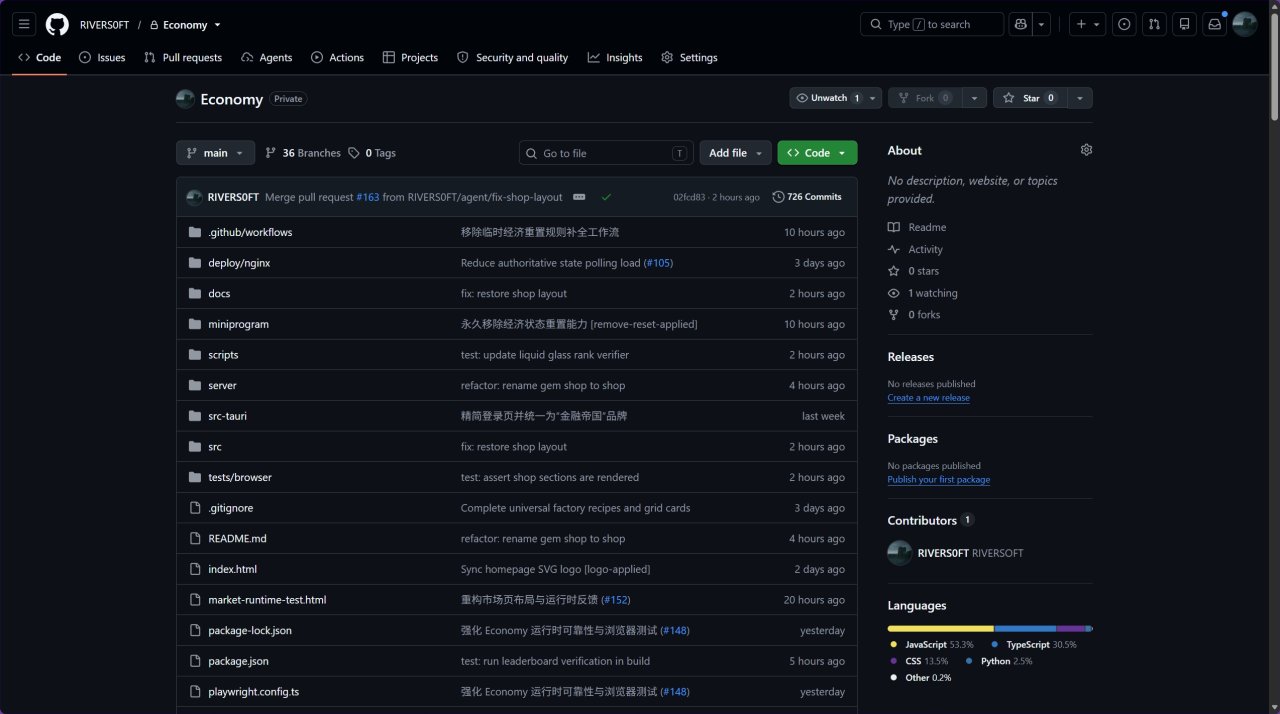1280x714 pixels.
Task: Focus the Go to file field
Action: 607,153
